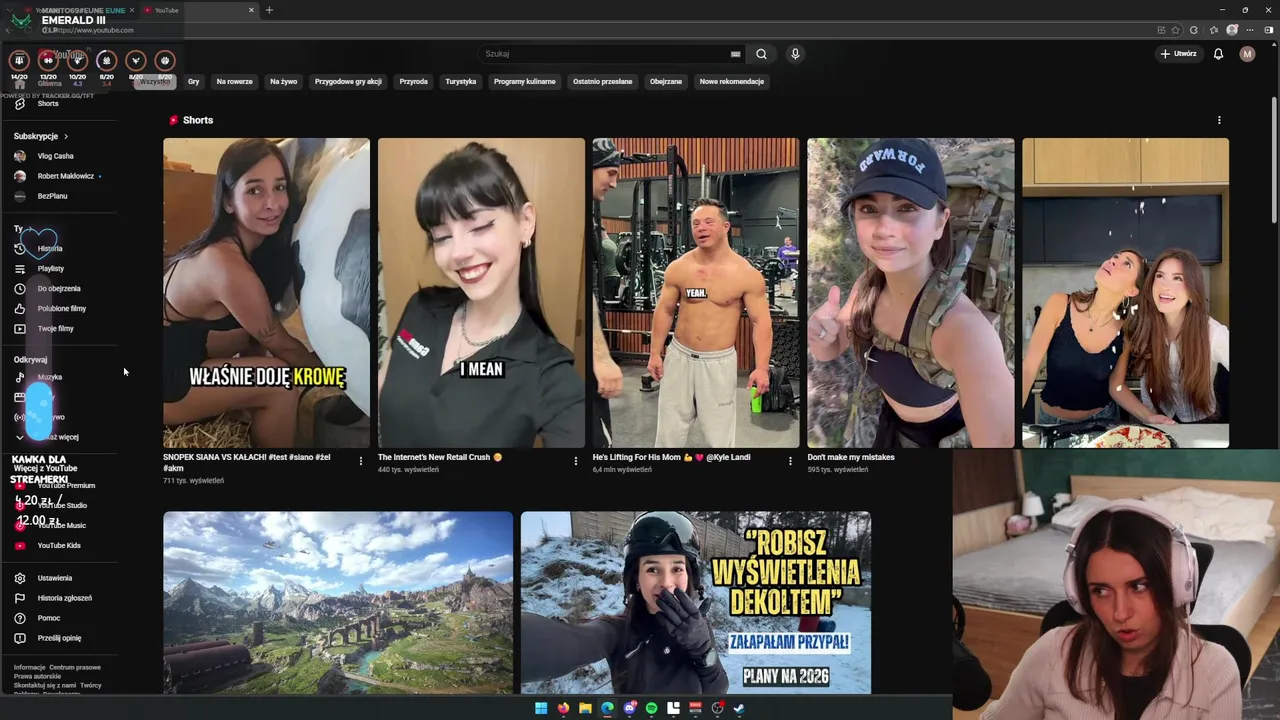Select the Na rowerze filter chip
Screen dimensions: 1280x720
[x=234, y=82]
